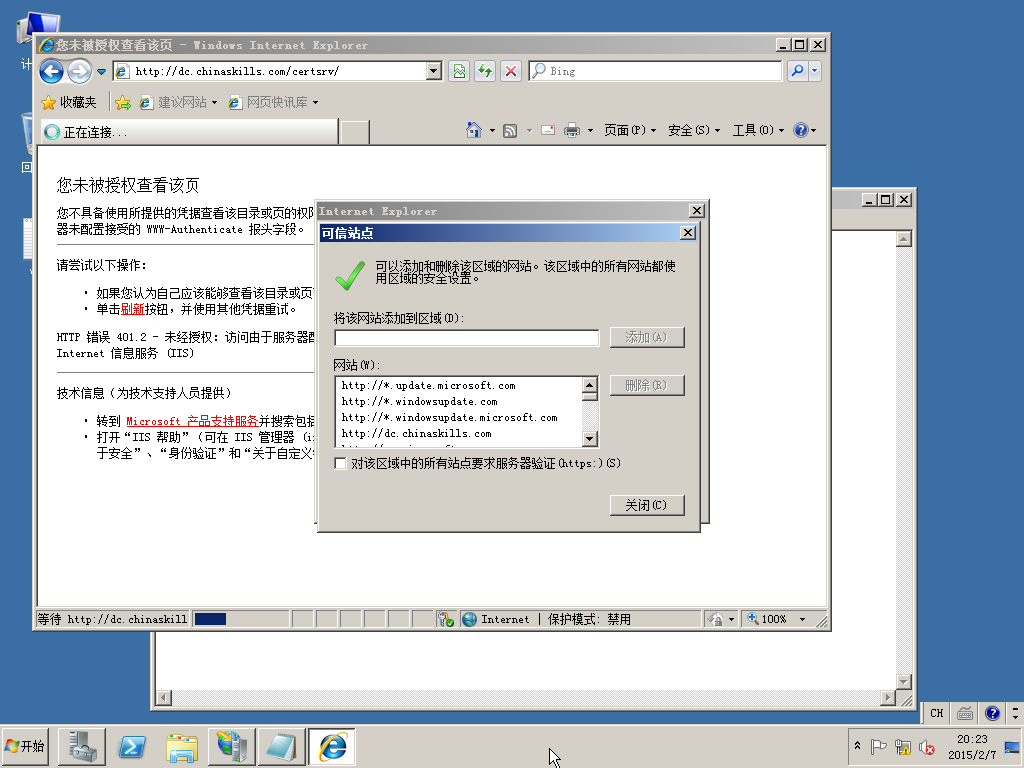The height and width of the screenshot is (768, 1024).
Task: Click the Home page icon
Action: point(473,130)
